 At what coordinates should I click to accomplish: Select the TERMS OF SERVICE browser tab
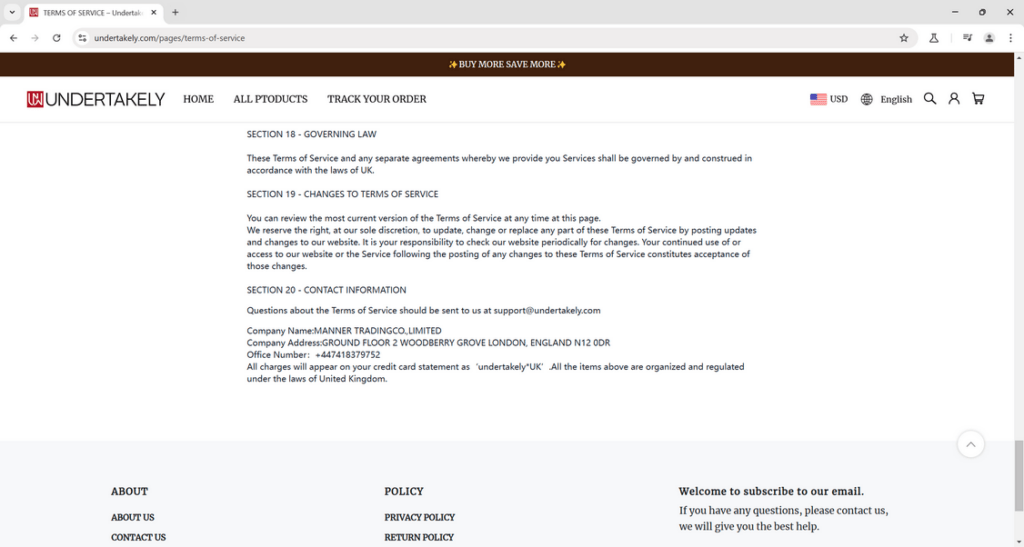pos(93,12)
